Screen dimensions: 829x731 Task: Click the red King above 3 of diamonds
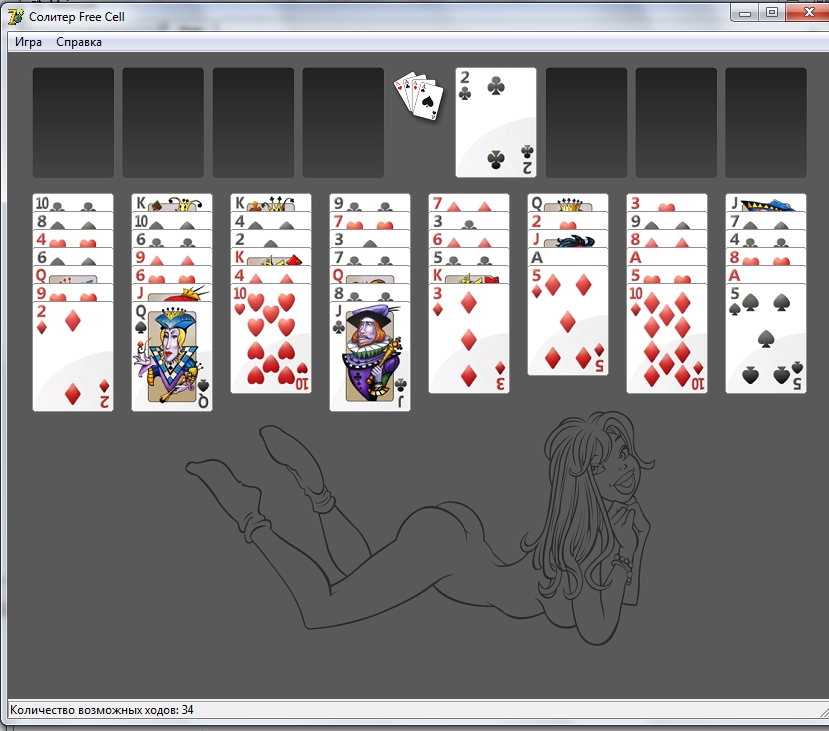[x=469, y=275]
